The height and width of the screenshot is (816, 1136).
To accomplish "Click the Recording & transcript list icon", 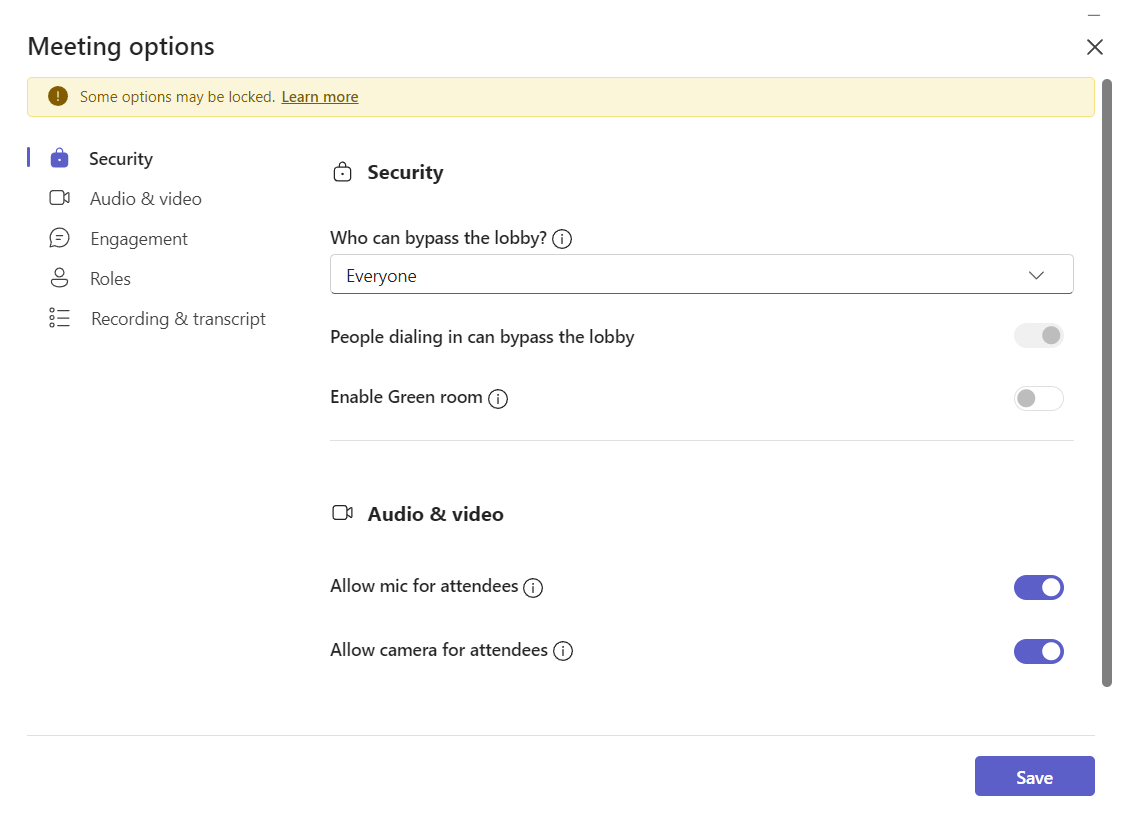I will [59, 318].
